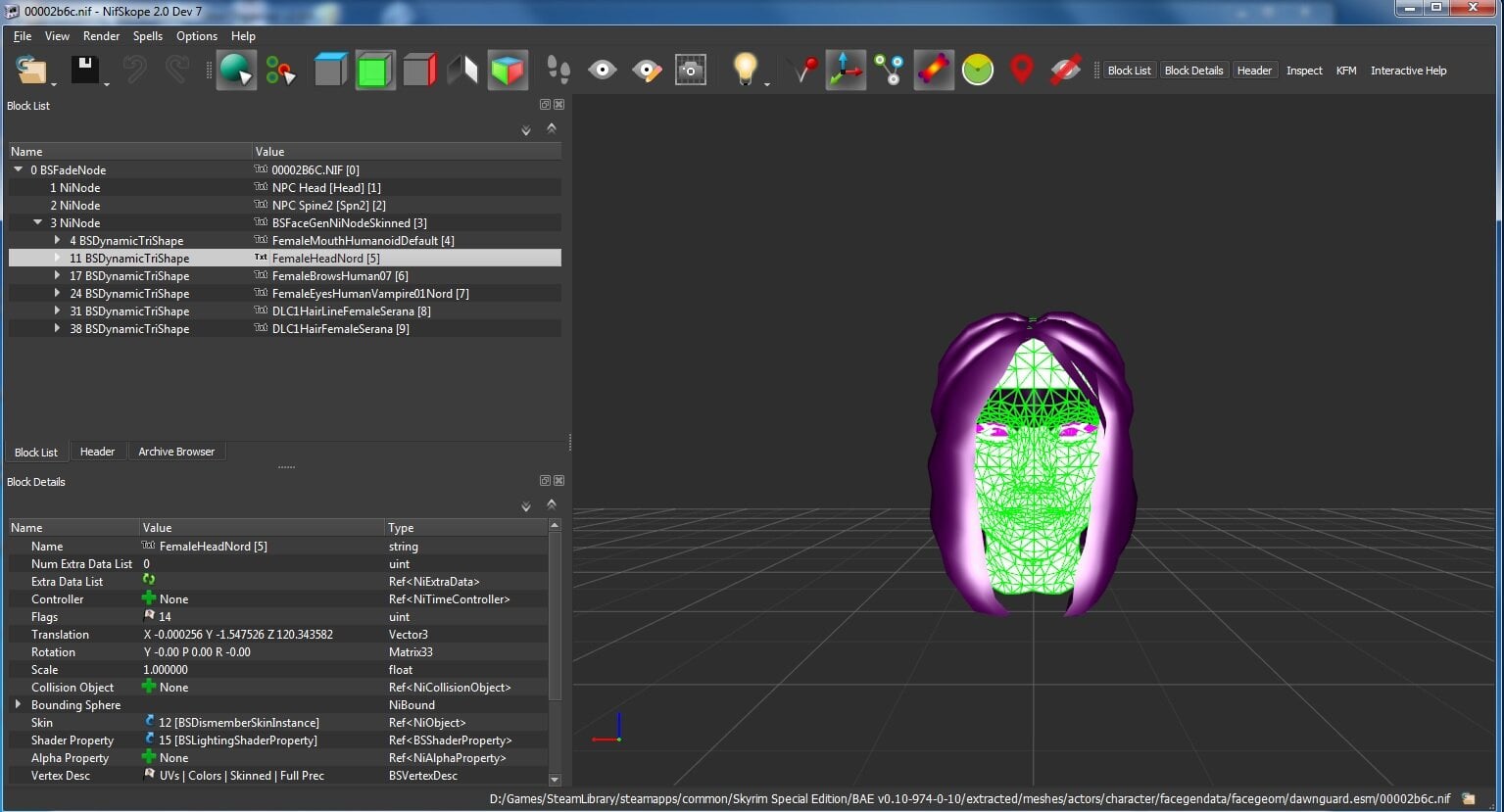
Task: Click the Header toolbar button
Action: pos(1254,71)
